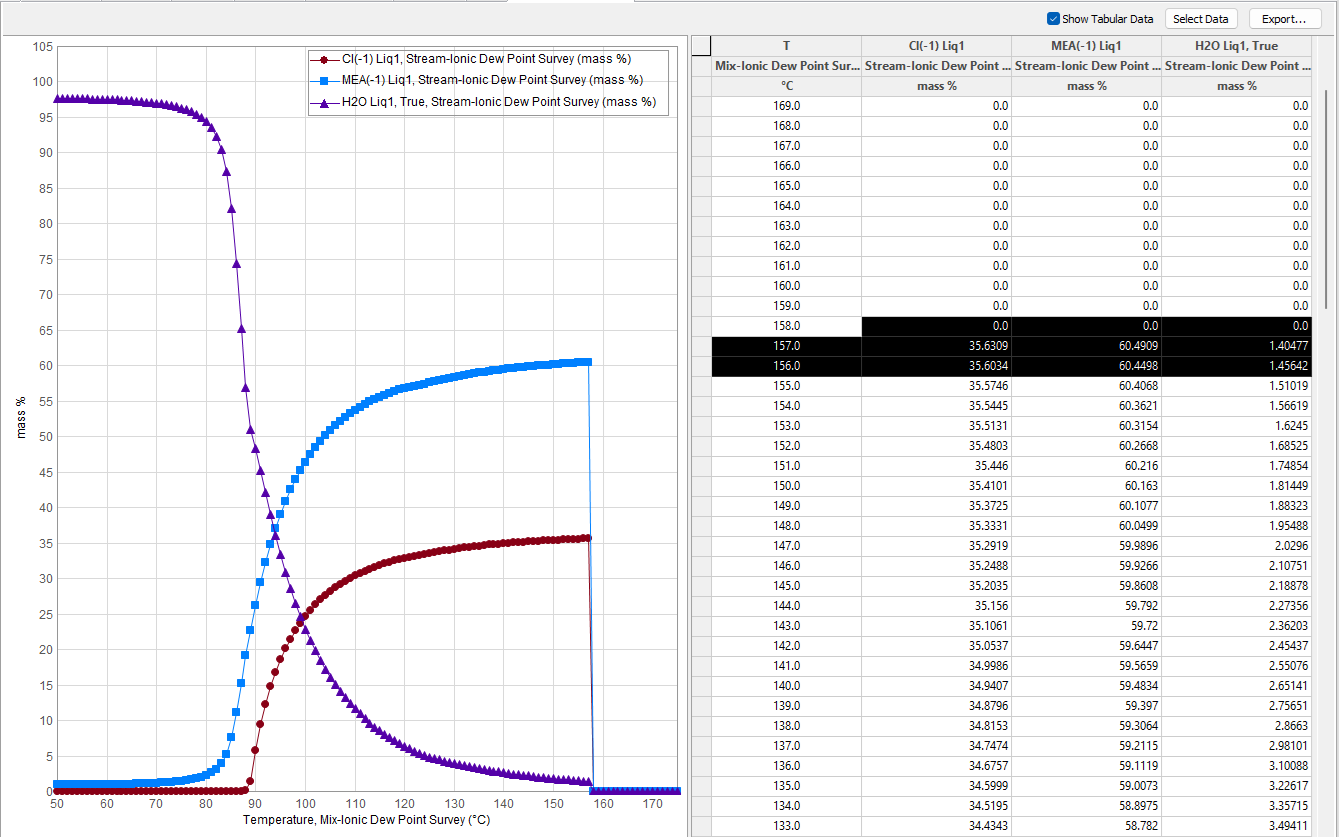The width and height of the screenshot is (1339, 837).
Task: Click the Export... button
Action: click(1284, 19)
